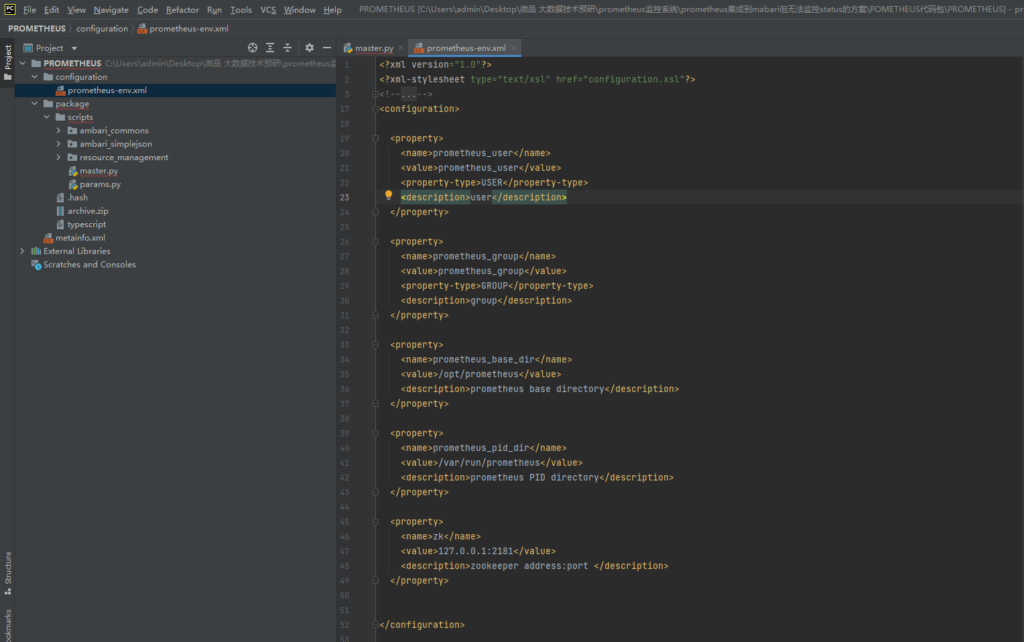Collapse the package folder
The width and height of the screenshot is (1024, 642).
35,104
